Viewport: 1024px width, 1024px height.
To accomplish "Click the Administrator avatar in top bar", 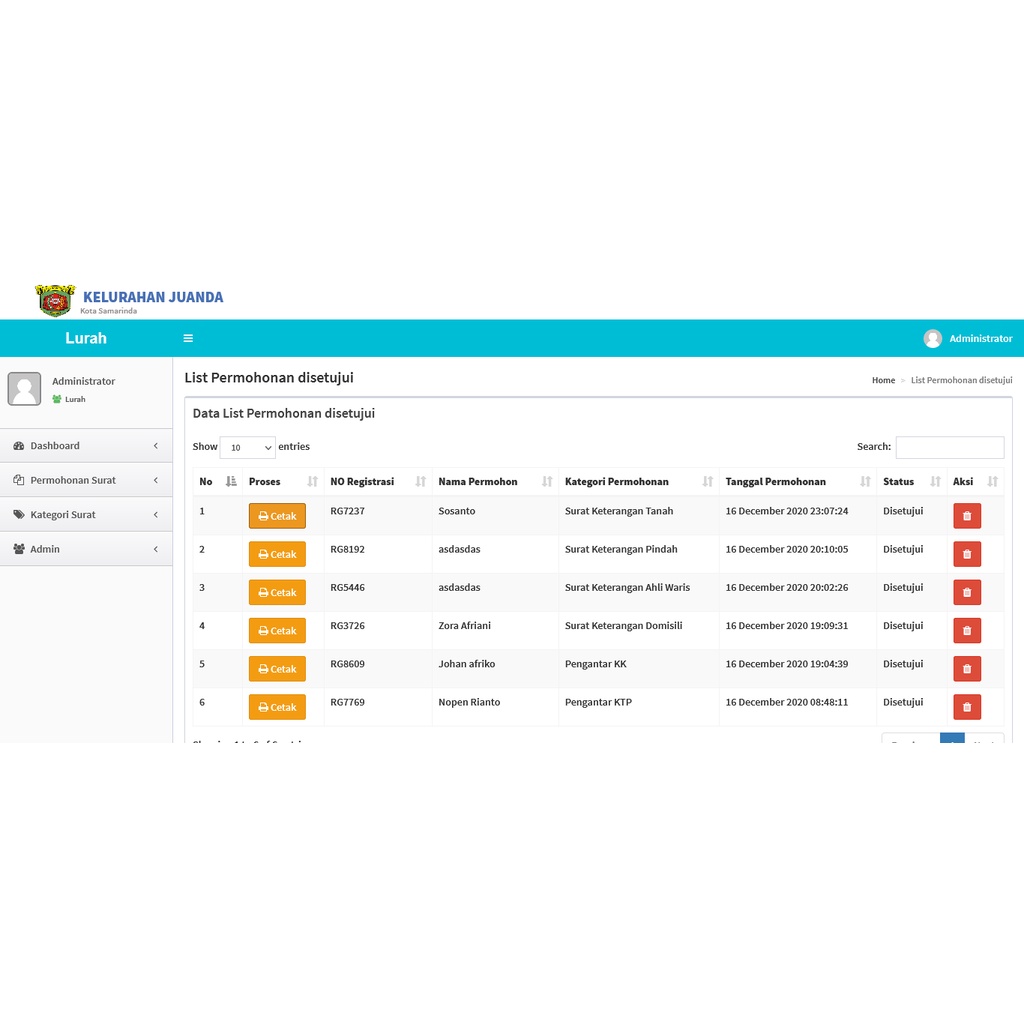I will pyautogui.click(x=933, y=338).
